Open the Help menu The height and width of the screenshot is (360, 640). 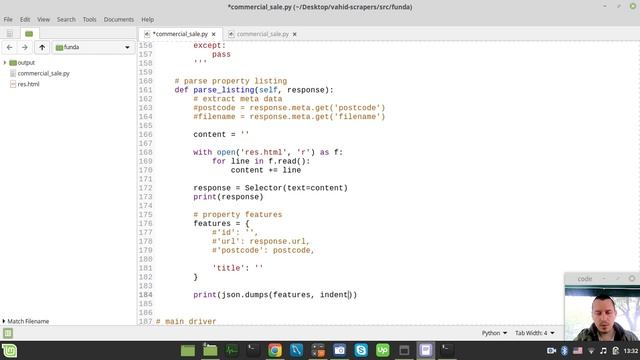point(147,19)
